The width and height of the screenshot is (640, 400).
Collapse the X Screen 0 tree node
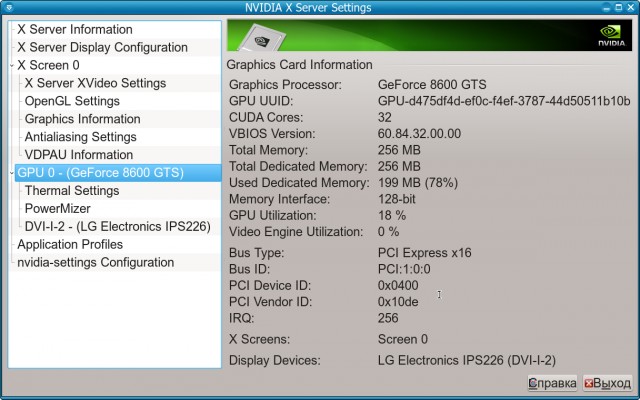click(x=12, y=65)
